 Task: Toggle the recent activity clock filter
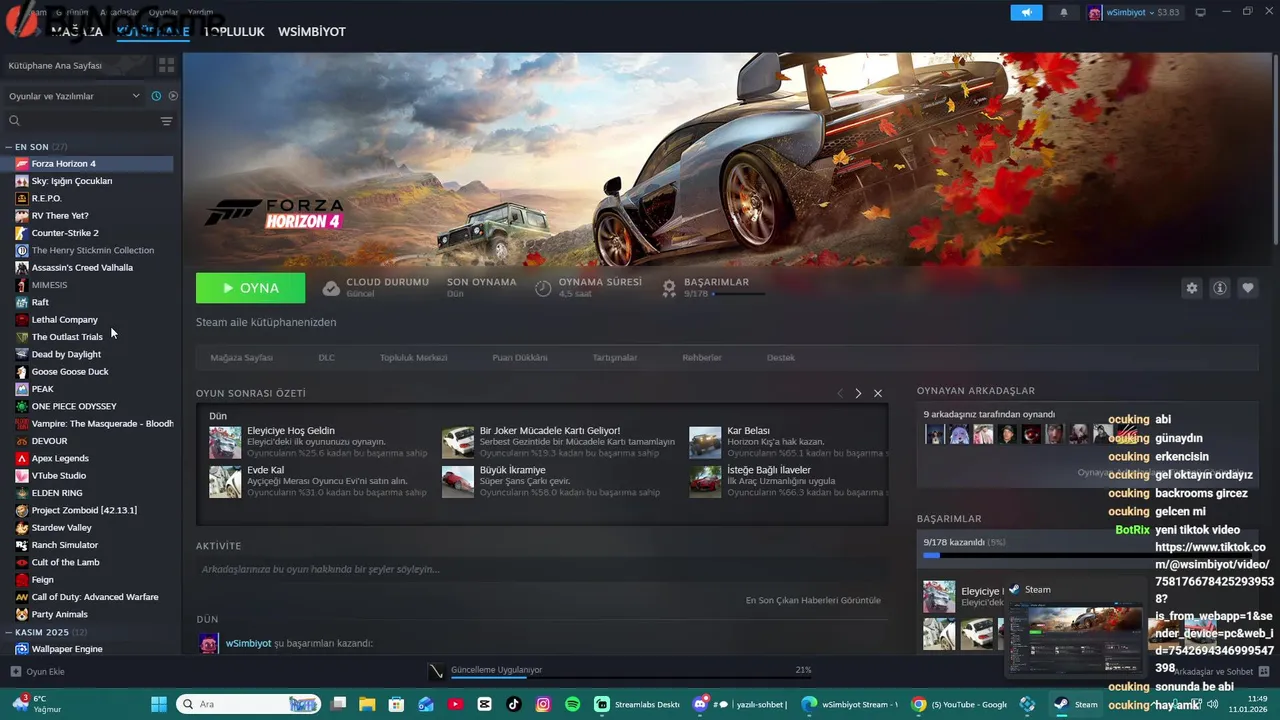pos(156,96)
